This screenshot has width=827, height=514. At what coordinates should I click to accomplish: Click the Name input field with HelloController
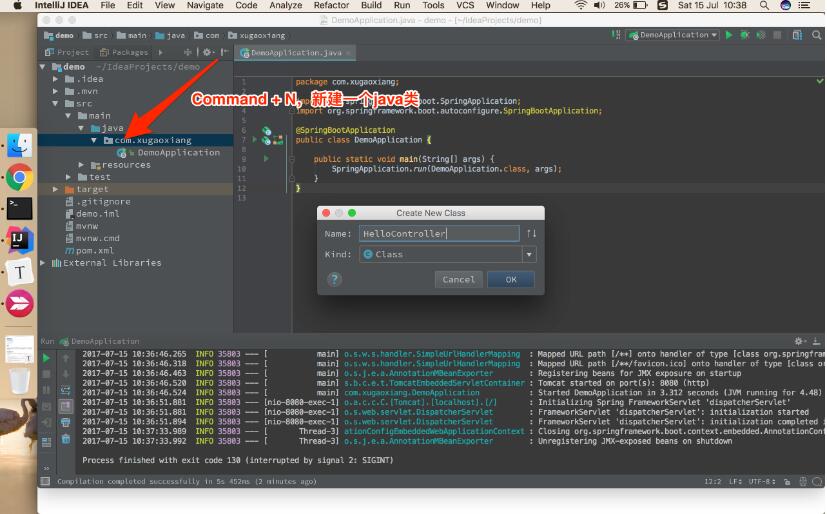click(439, 234)
